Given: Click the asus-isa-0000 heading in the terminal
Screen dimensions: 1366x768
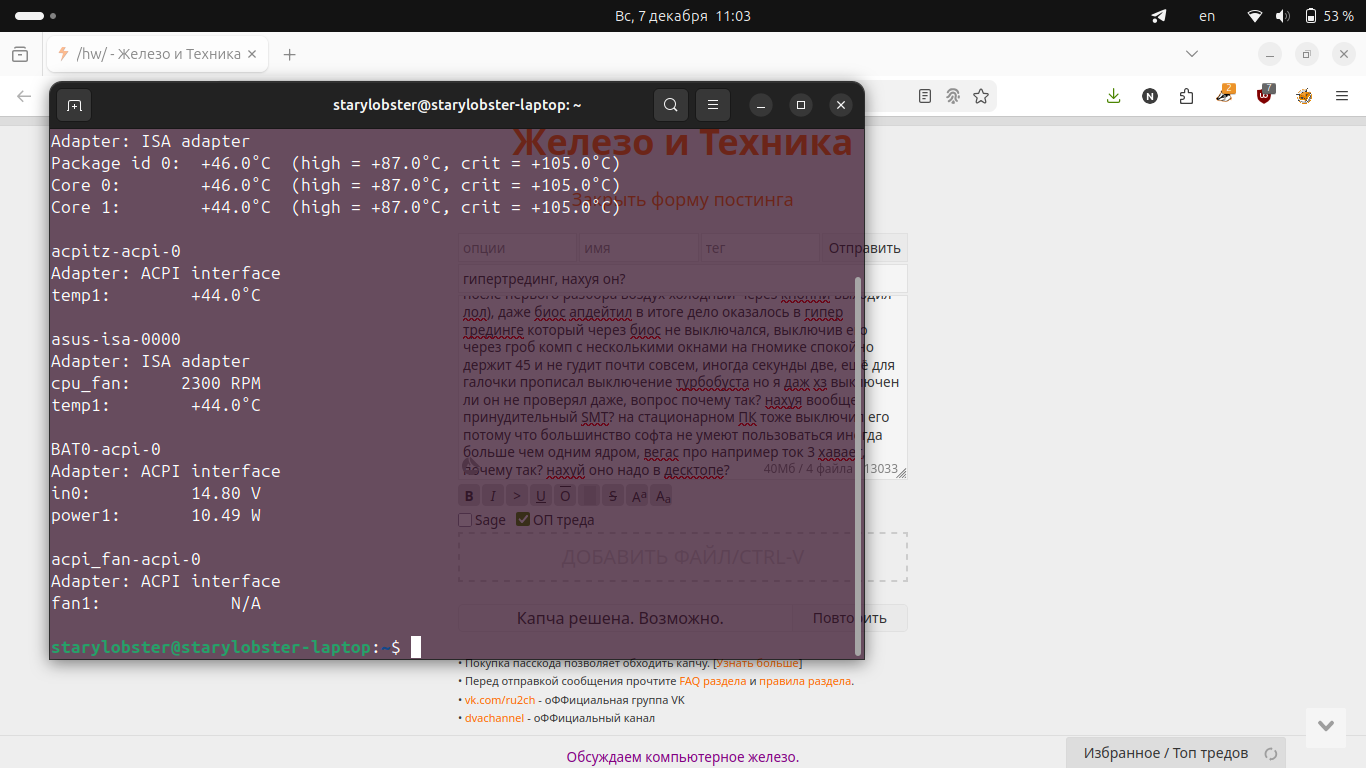Looking at the screenshot, I should coord(116,339).
